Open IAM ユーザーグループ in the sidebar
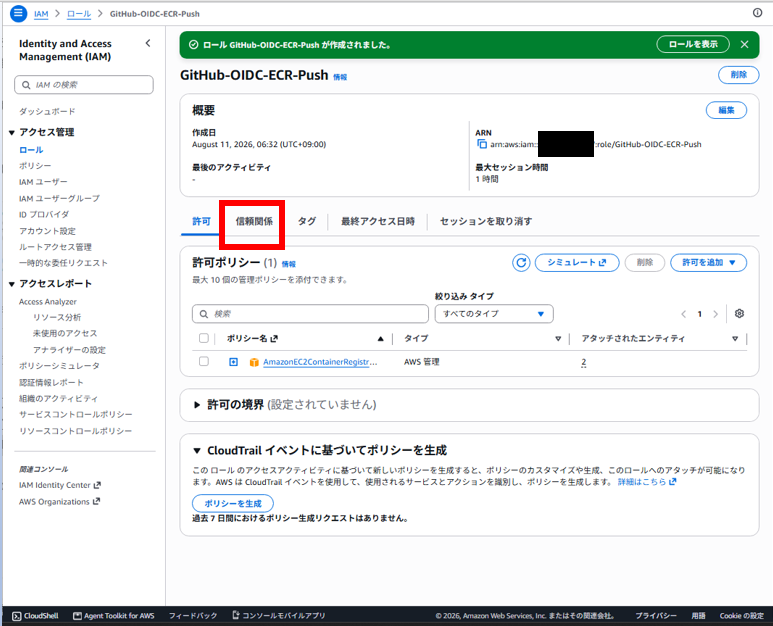The width and height of the screenshot is (773, 626). tap(59, 198)
